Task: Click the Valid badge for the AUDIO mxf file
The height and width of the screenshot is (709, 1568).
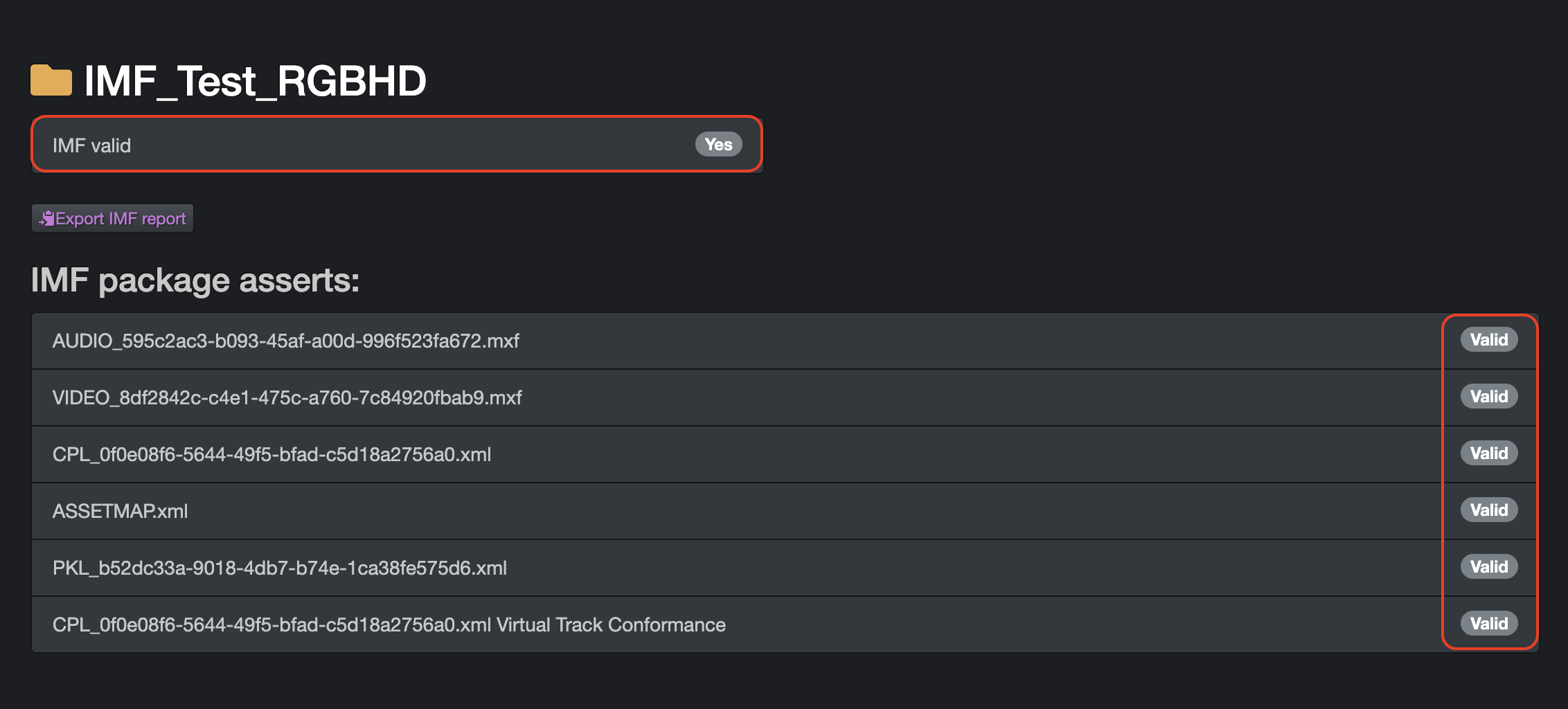Action: [1489, 340]
